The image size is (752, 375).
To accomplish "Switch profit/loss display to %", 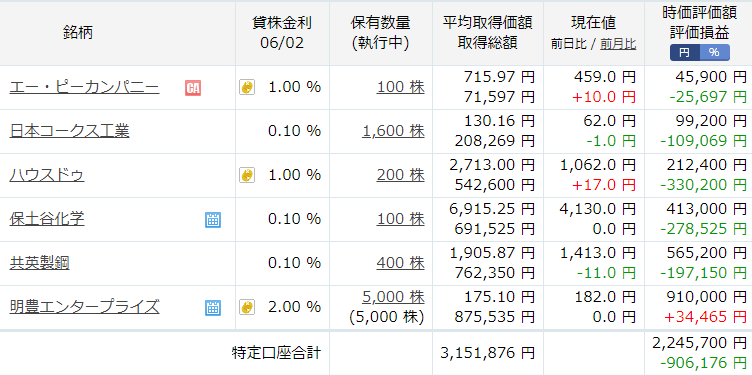I will (715, 53).
